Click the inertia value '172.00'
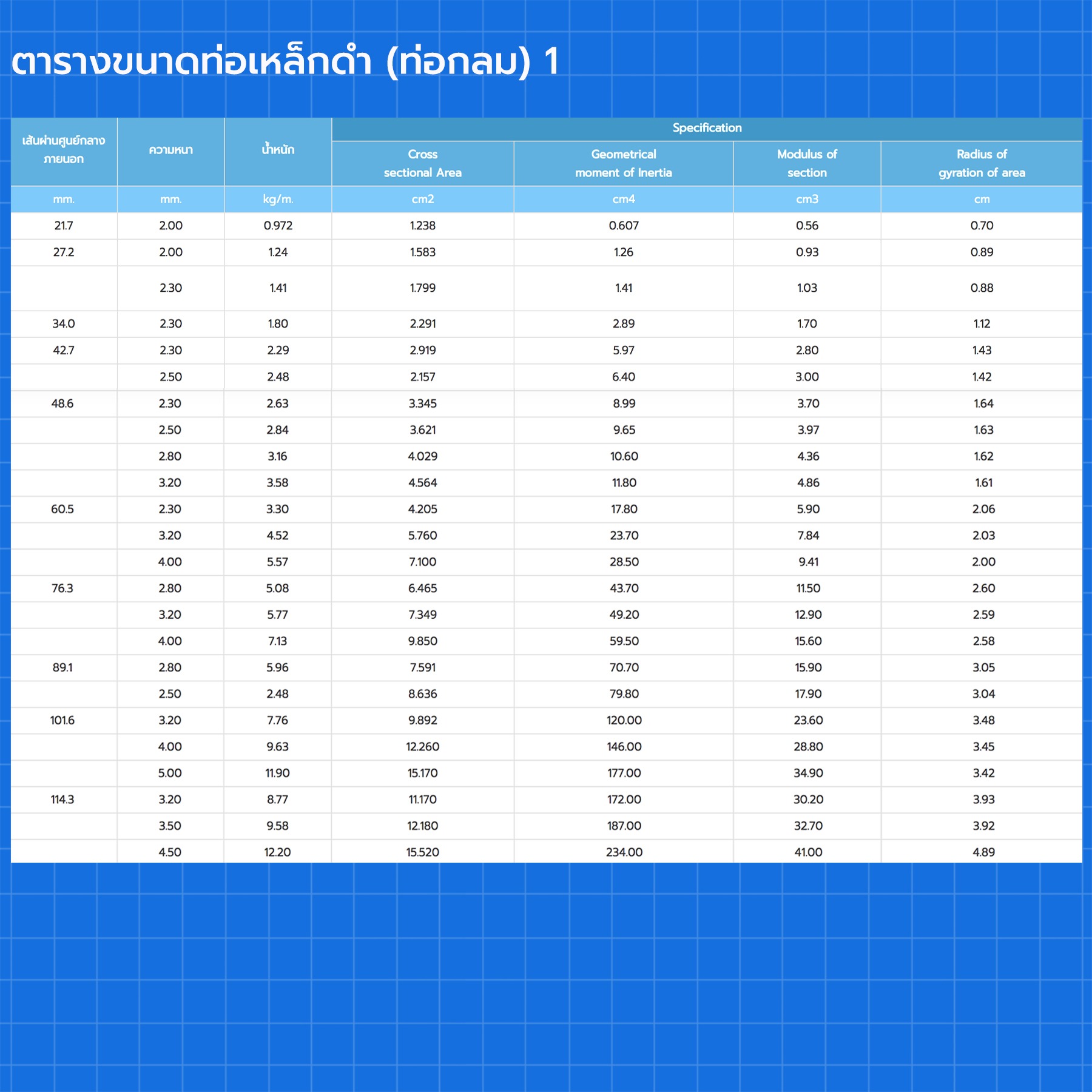Image resolution: width=1092 pixels, height=1092 pixels. pyautogui.click(x=624, y=800)
